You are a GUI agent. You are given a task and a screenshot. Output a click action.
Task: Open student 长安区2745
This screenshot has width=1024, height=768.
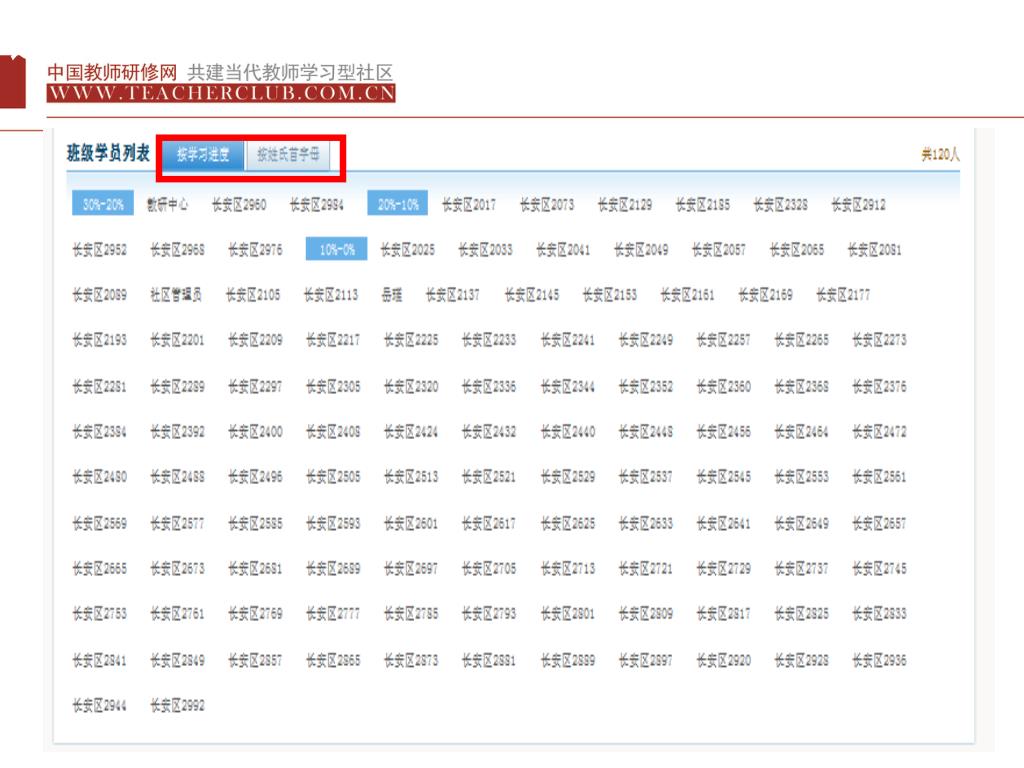pyautogui.click(x=879, y=568)
